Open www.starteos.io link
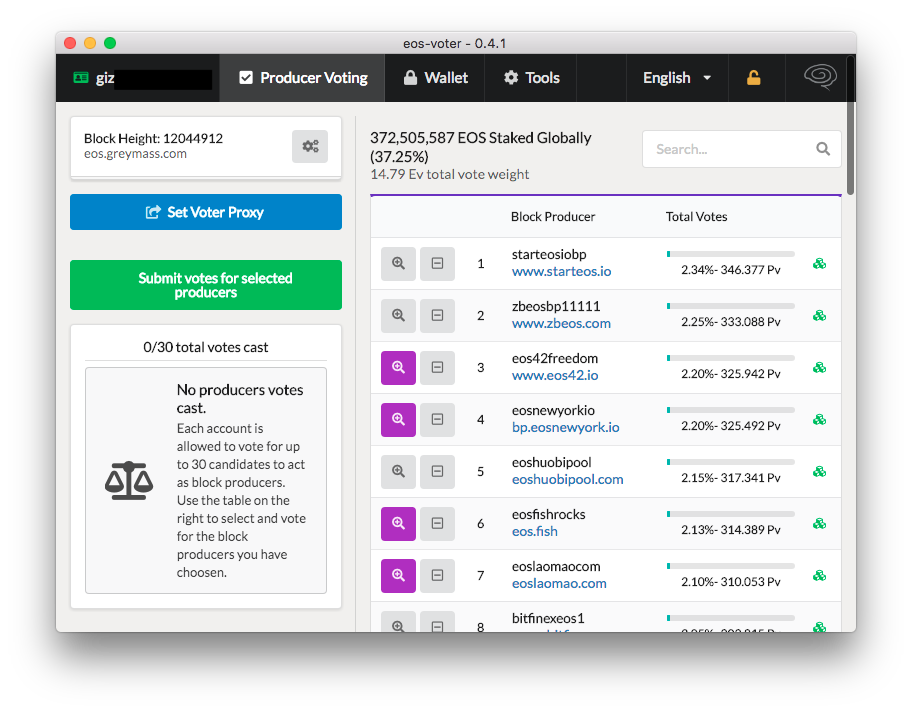The height and width of the screenshot is (712, 912). 561,272
